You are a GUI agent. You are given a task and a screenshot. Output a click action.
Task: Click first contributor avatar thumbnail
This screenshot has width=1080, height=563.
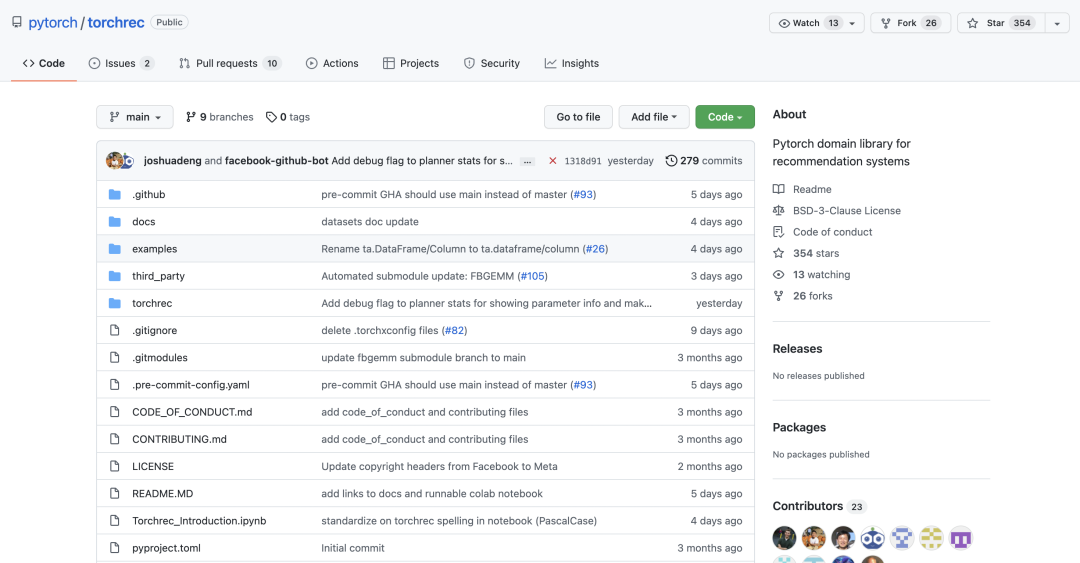click(x=785, y=538)
